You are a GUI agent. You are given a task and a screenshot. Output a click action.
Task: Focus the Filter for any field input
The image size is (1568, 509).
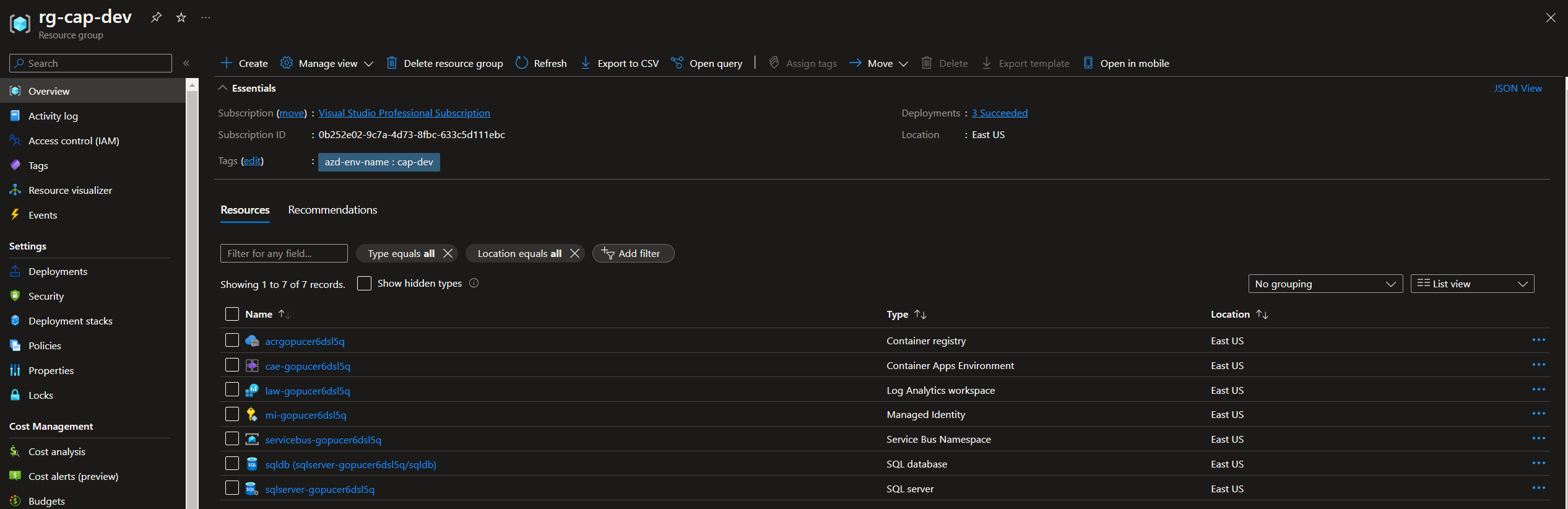point(284,253)
